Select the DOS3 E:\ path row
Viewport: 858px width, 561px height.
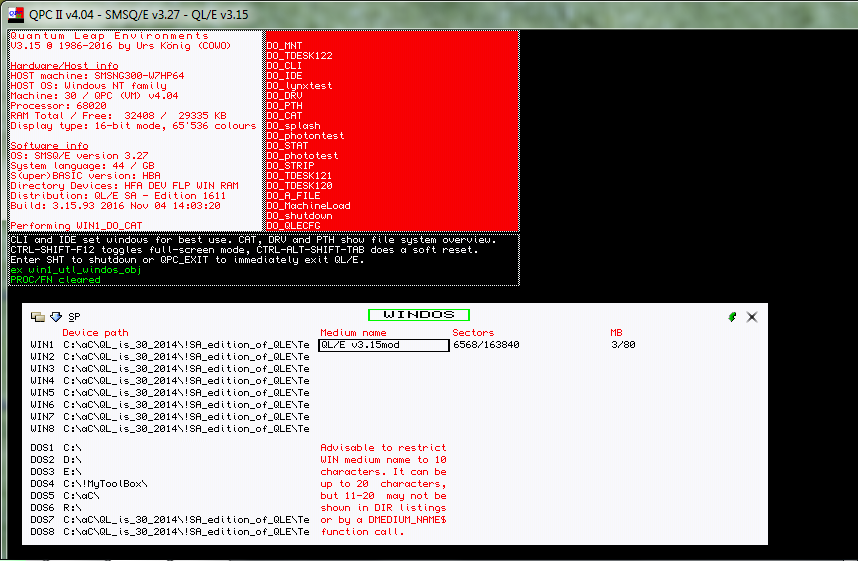coord(56,472)
